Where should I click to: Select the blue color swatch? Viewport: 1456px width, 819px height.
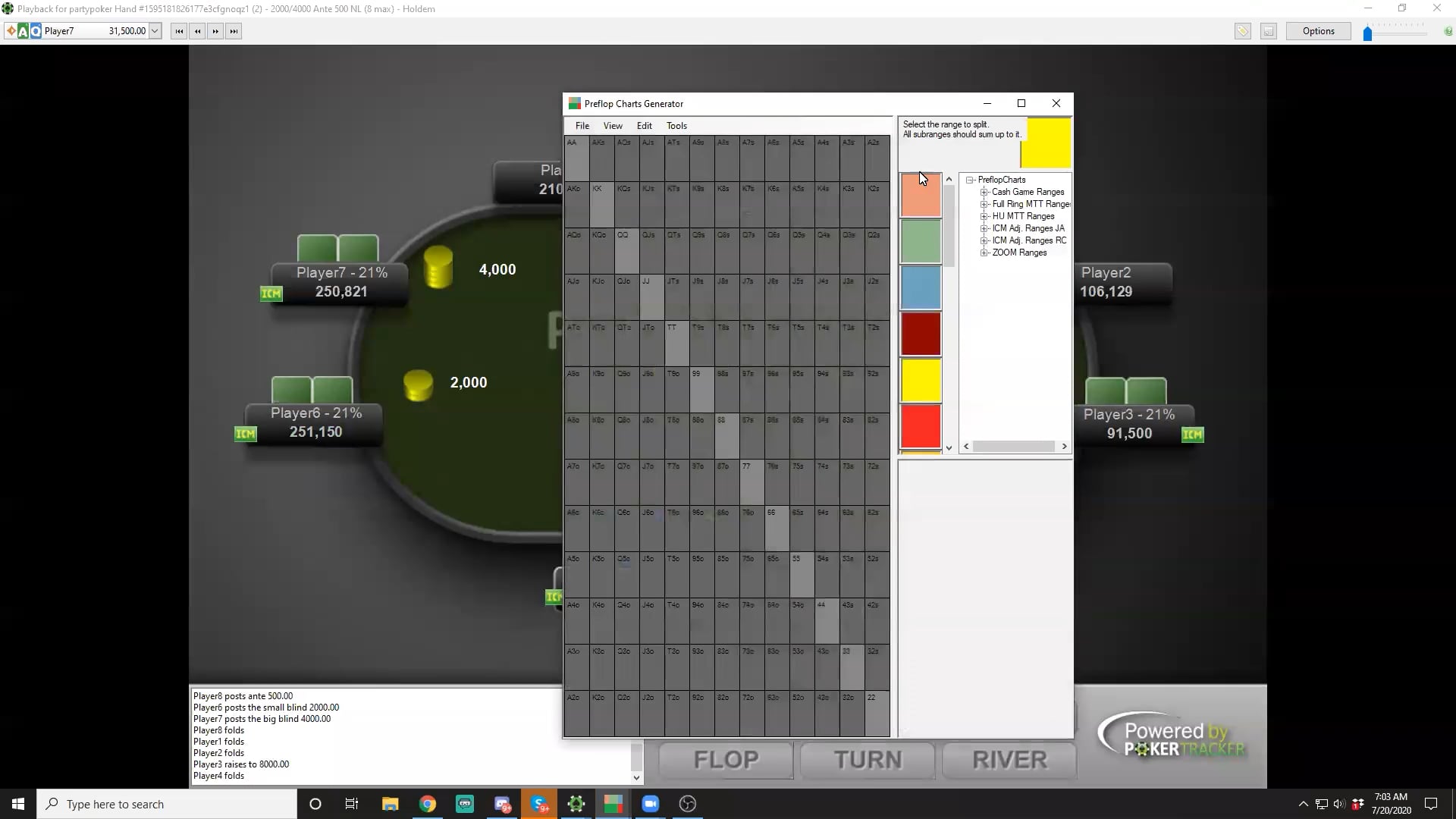(x=921, y=287)
